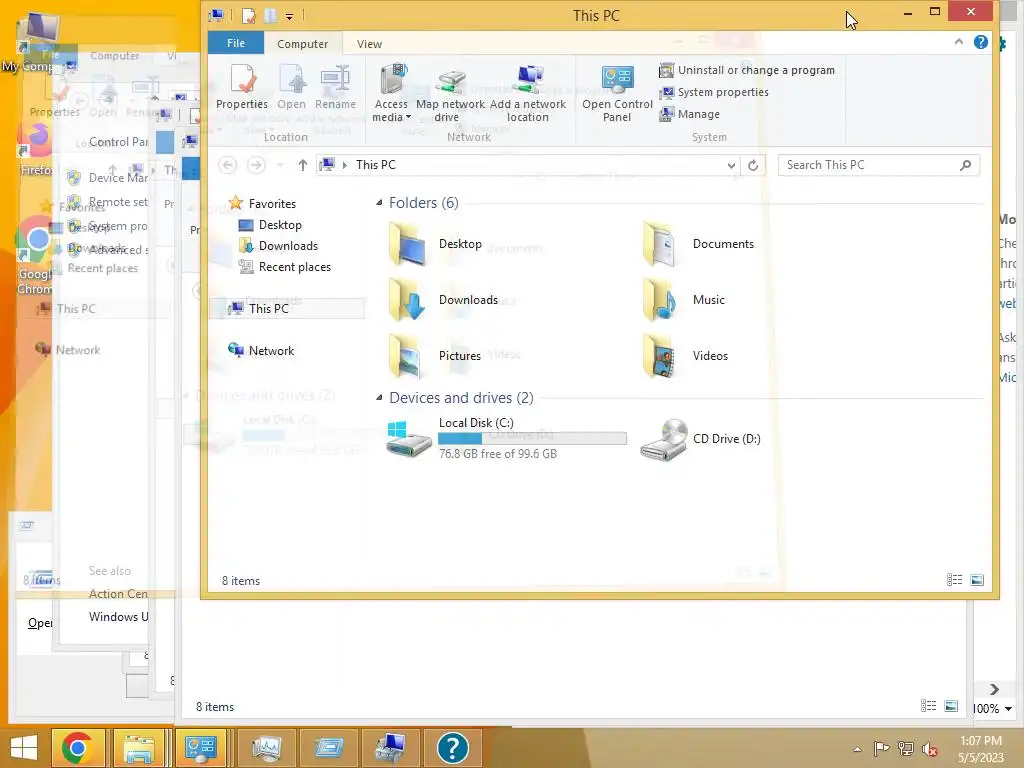This screenshot has width=1024, height=768.
Task: Select CD Drive (D:) icon
Action: [664, 440]
